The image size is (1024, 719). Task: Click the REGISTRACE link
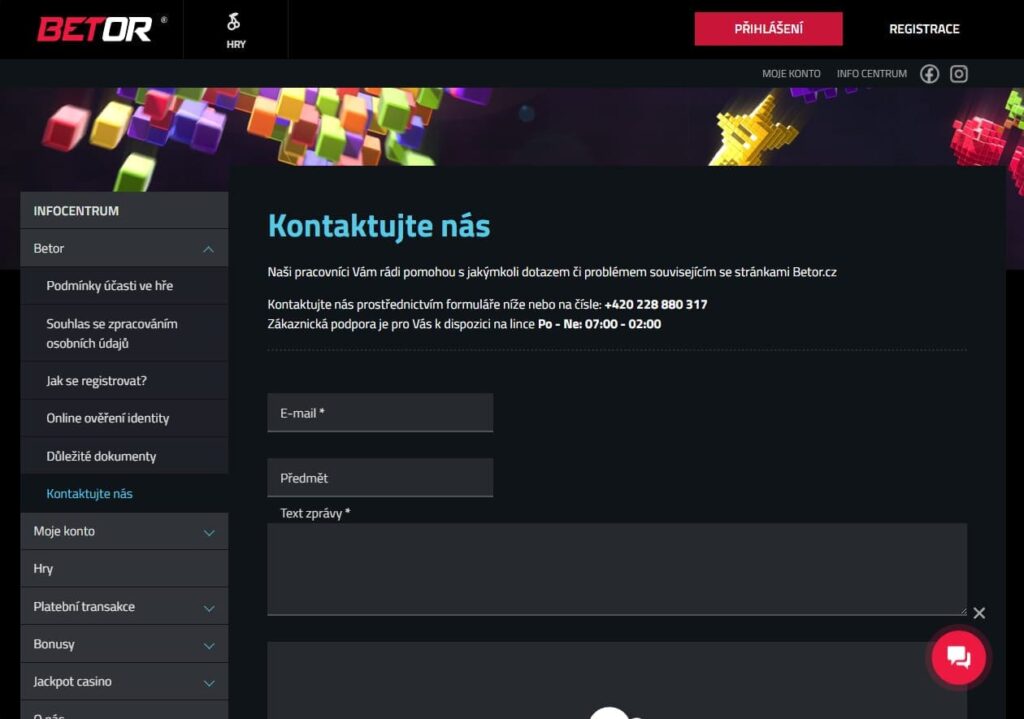tap(923, 28)
